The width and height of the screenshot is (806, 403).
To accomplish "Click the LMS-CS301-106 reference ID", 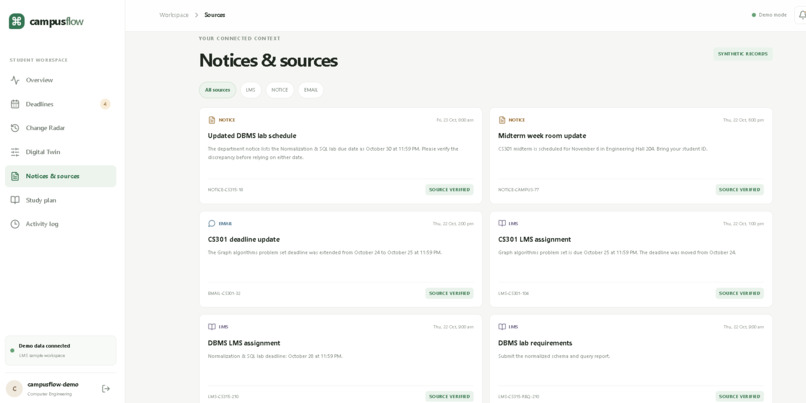I will tap(514, 294).
